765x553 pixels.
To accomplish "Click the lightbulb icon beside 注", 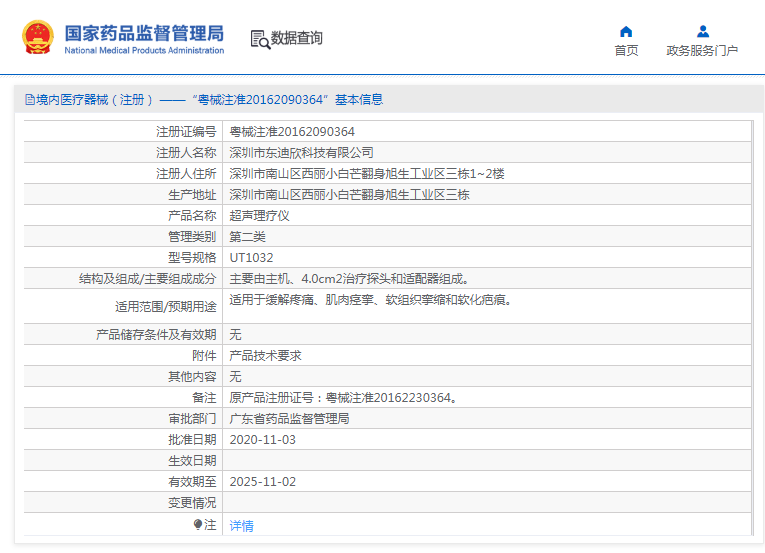I will coord(198,525).
